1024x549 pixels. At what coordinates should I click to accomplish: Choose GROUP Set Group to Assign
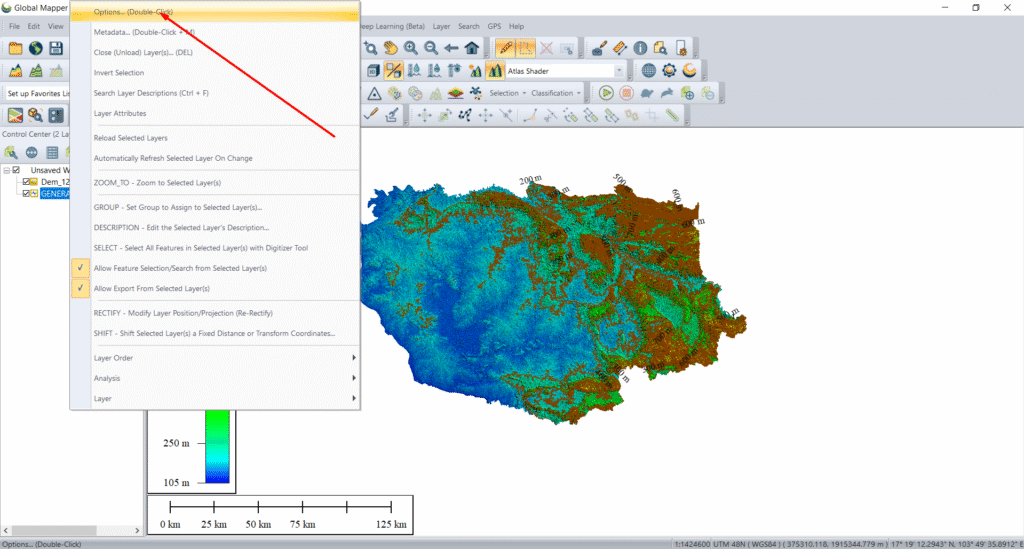click(215, 207)
